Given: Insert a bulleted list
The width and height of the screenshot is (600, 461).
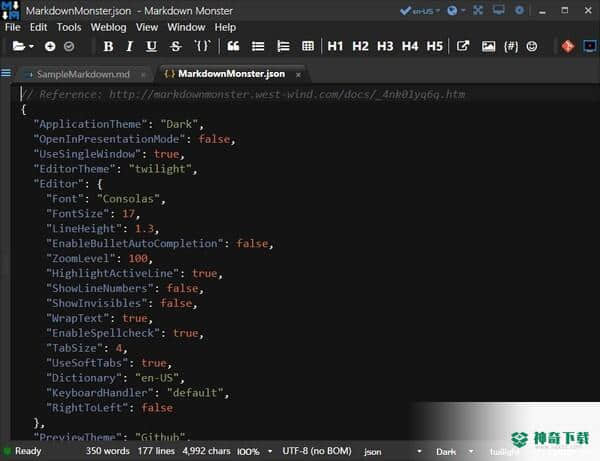Looking at the screenshot, I should tap(258, 47).
